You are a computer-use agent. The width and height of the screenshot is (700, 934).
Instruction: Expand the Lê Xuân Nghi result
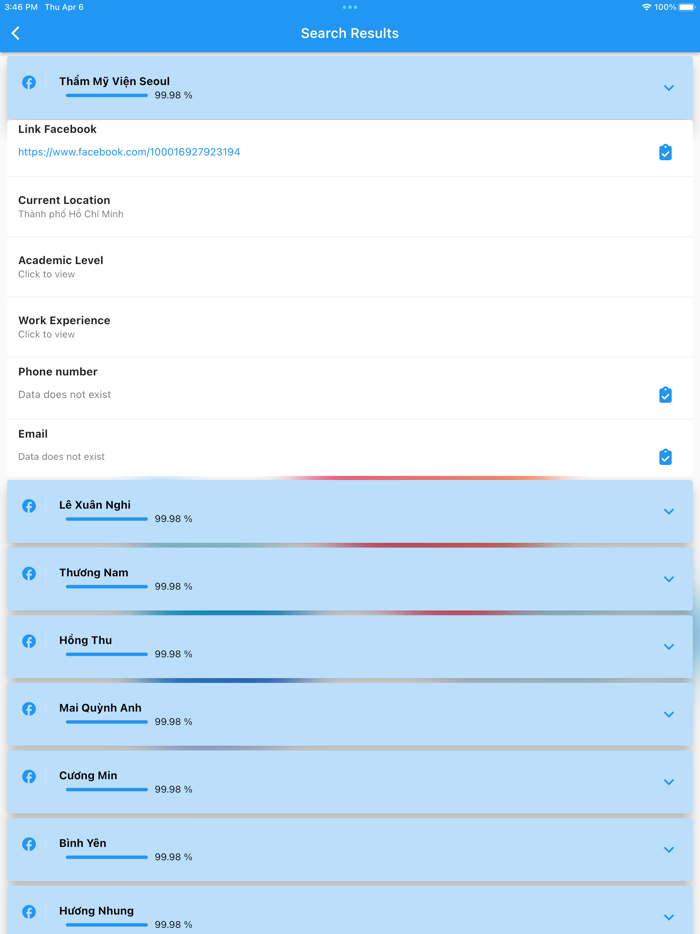click(668, 511)
